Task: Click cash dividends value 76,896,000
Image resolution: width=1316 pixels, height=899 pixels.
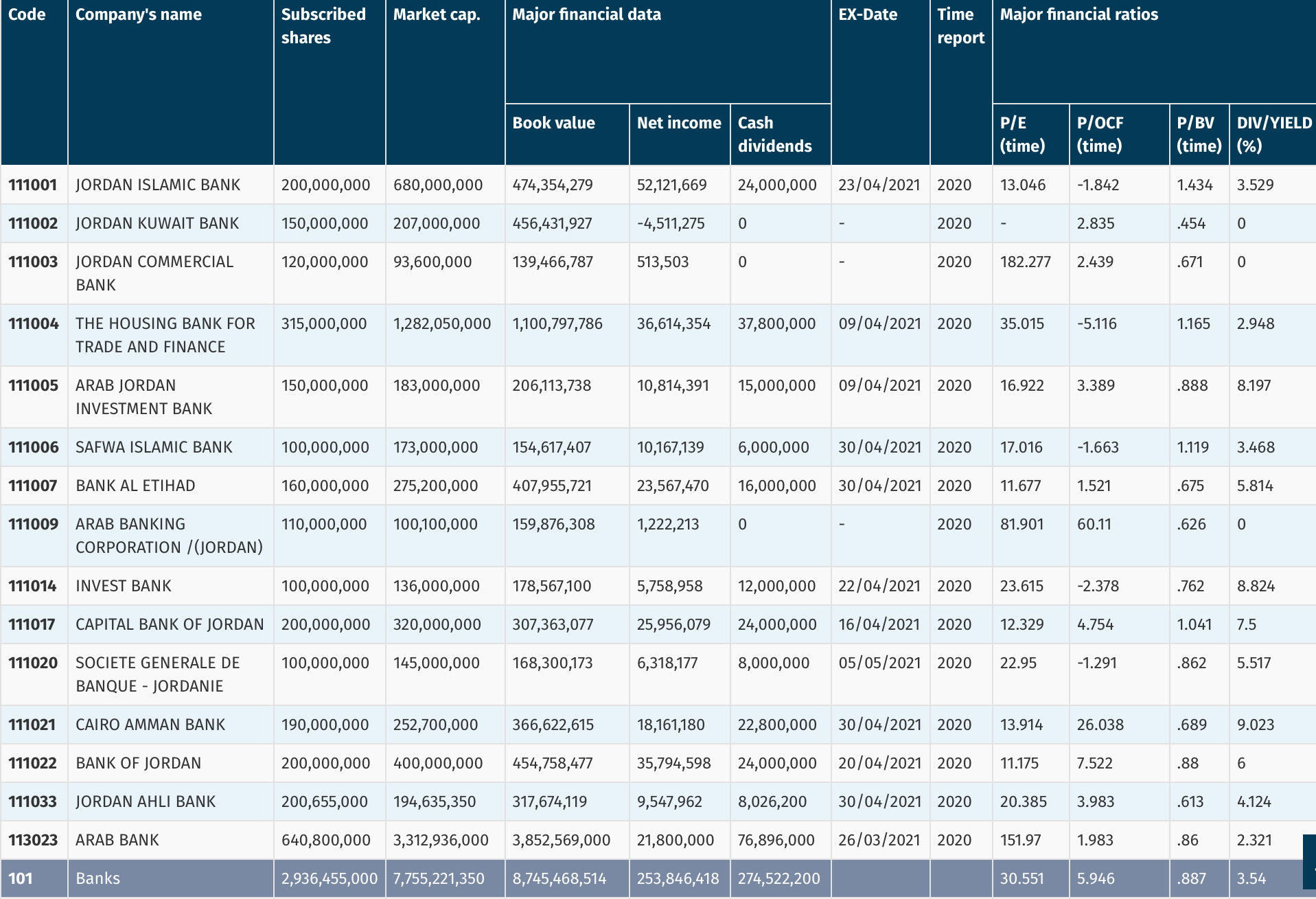Action: tap(776, 840)
